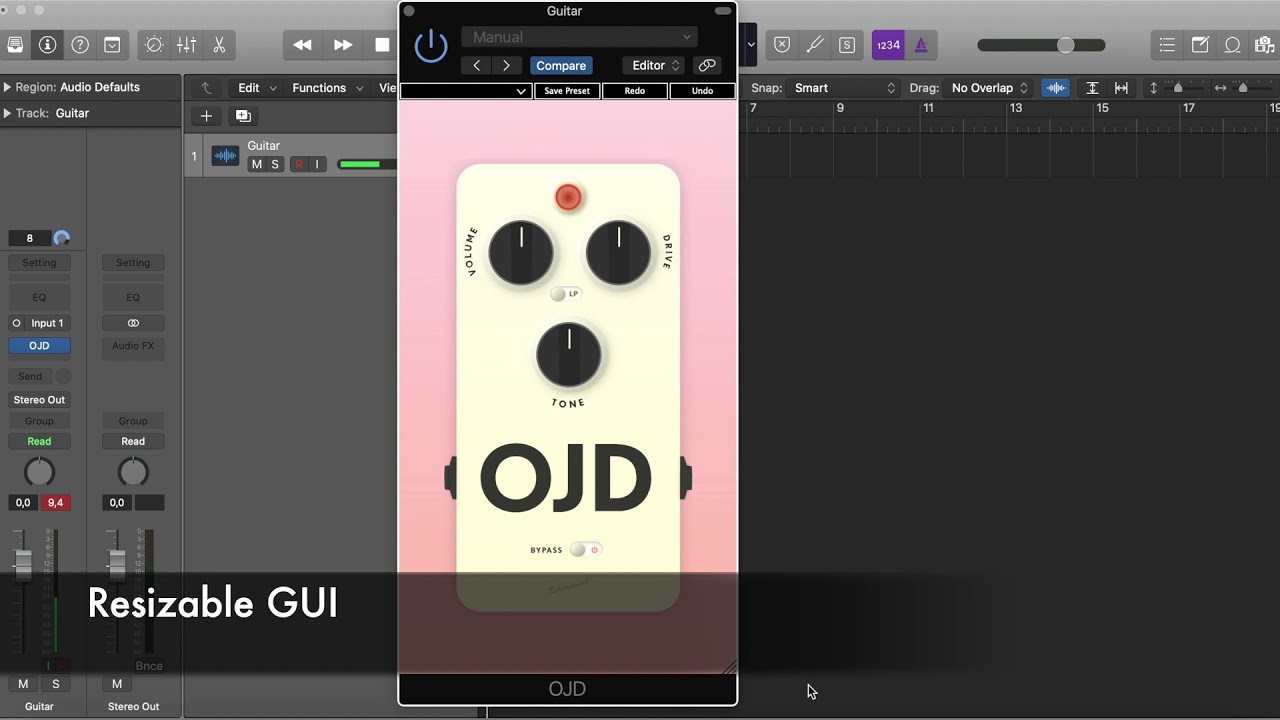Click the Undo button

coord(703,91)
